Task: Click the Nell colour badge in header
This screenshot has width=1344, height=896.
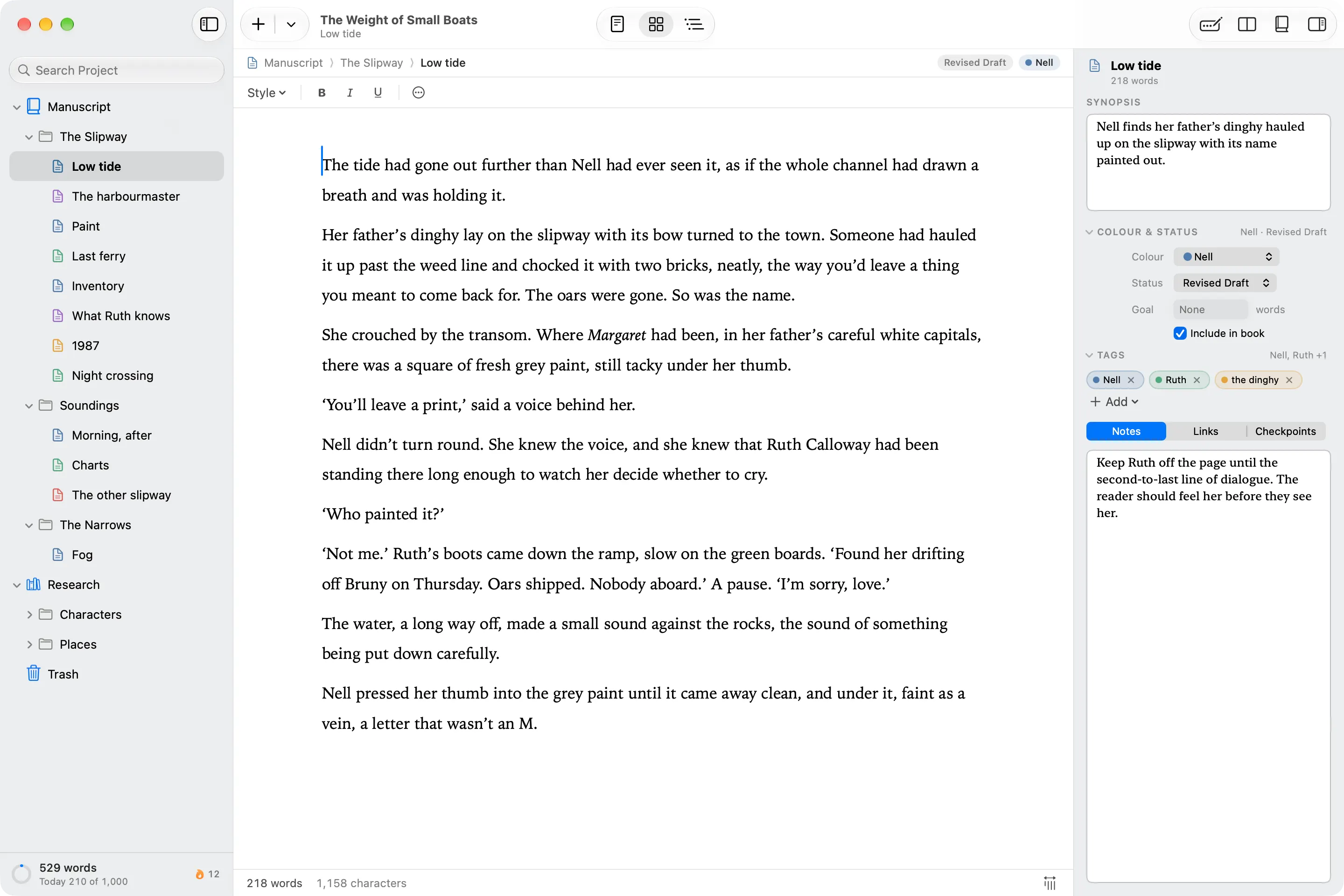Action: [x=1039, y=63]
